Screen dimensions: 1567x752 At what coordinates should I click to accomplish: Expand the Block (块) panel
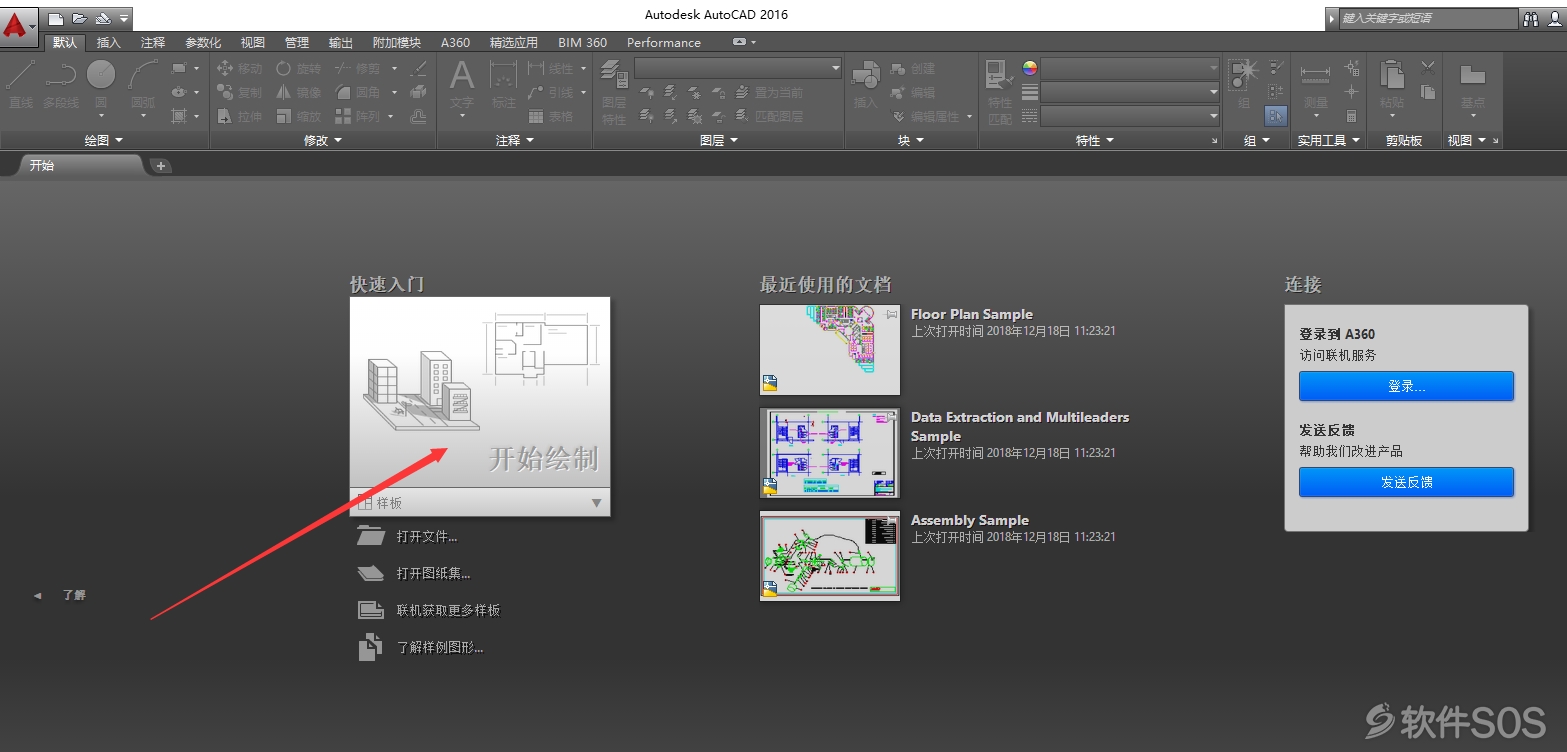coord(911,141)
